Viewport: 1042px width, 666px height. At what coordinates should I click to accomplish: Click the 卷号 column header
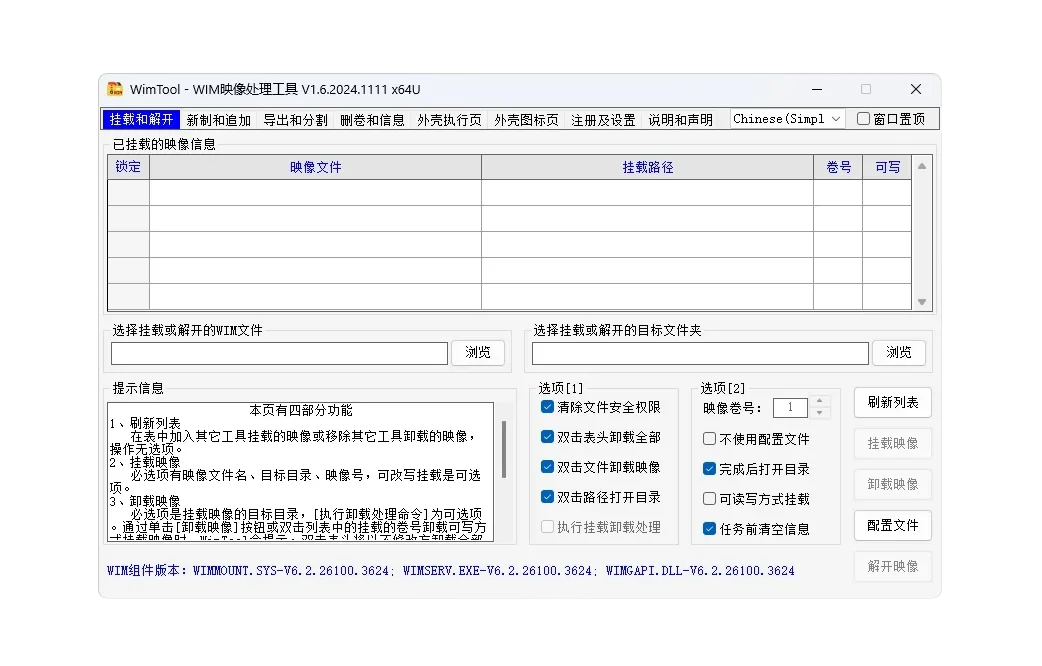point(839,167)
